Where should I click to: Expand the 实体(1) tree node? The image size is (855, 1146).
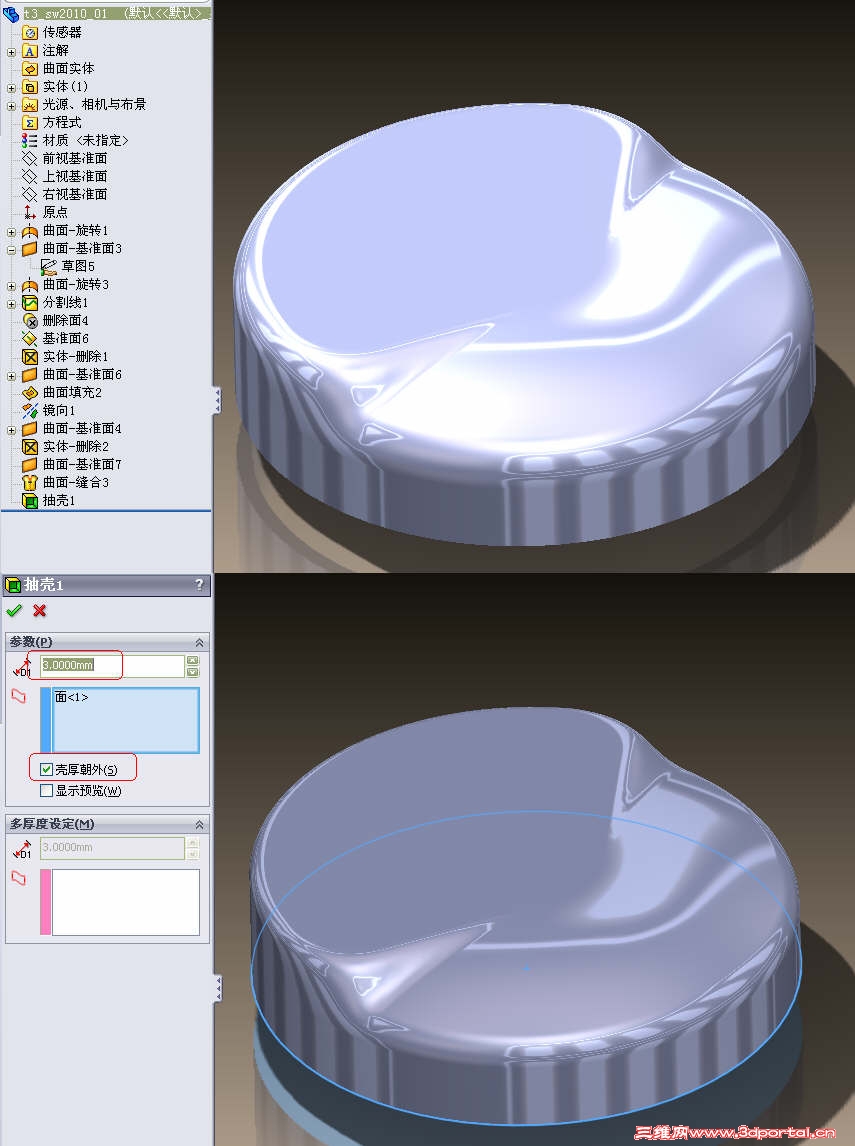[11, 88]
